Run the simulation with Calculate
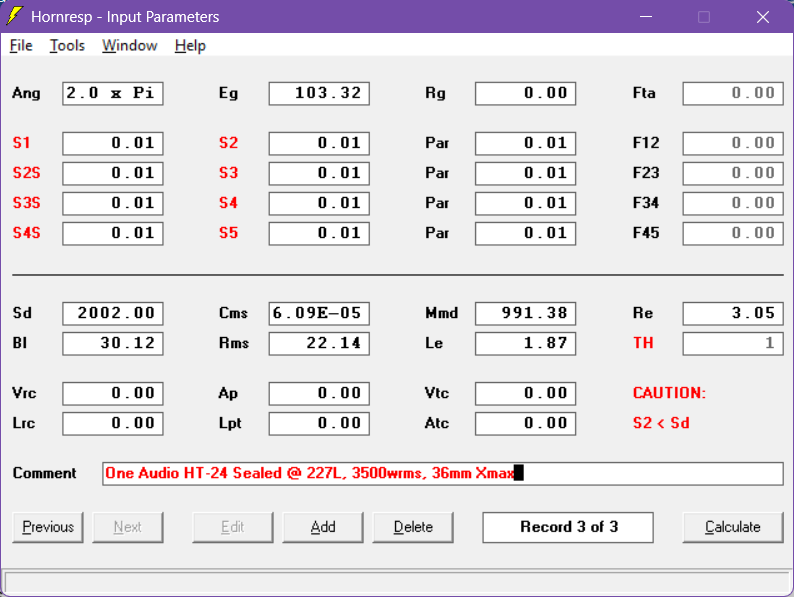The width and height of the screenshot is (794, 597). pyautogui.click(x=733, y=527)
